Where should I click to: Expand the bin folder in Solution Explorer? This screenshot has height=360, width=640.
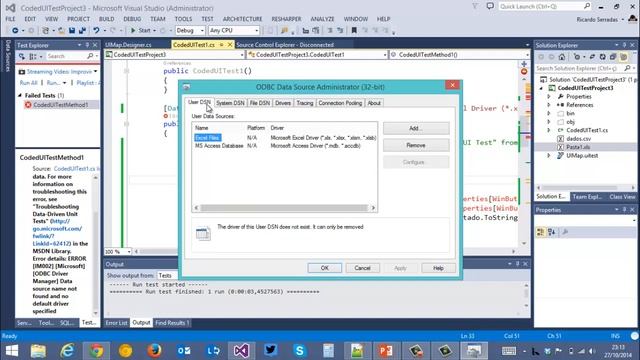[549, 113]
